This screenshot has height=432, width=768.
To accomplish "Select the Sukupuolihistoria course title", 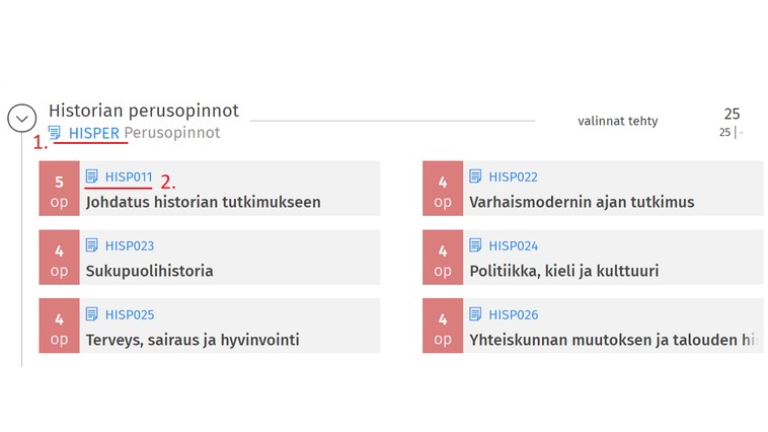I will (149, 271).
